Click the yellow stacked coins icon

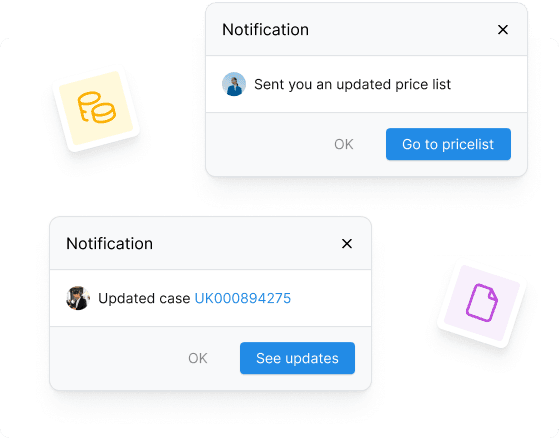(96, 107)
